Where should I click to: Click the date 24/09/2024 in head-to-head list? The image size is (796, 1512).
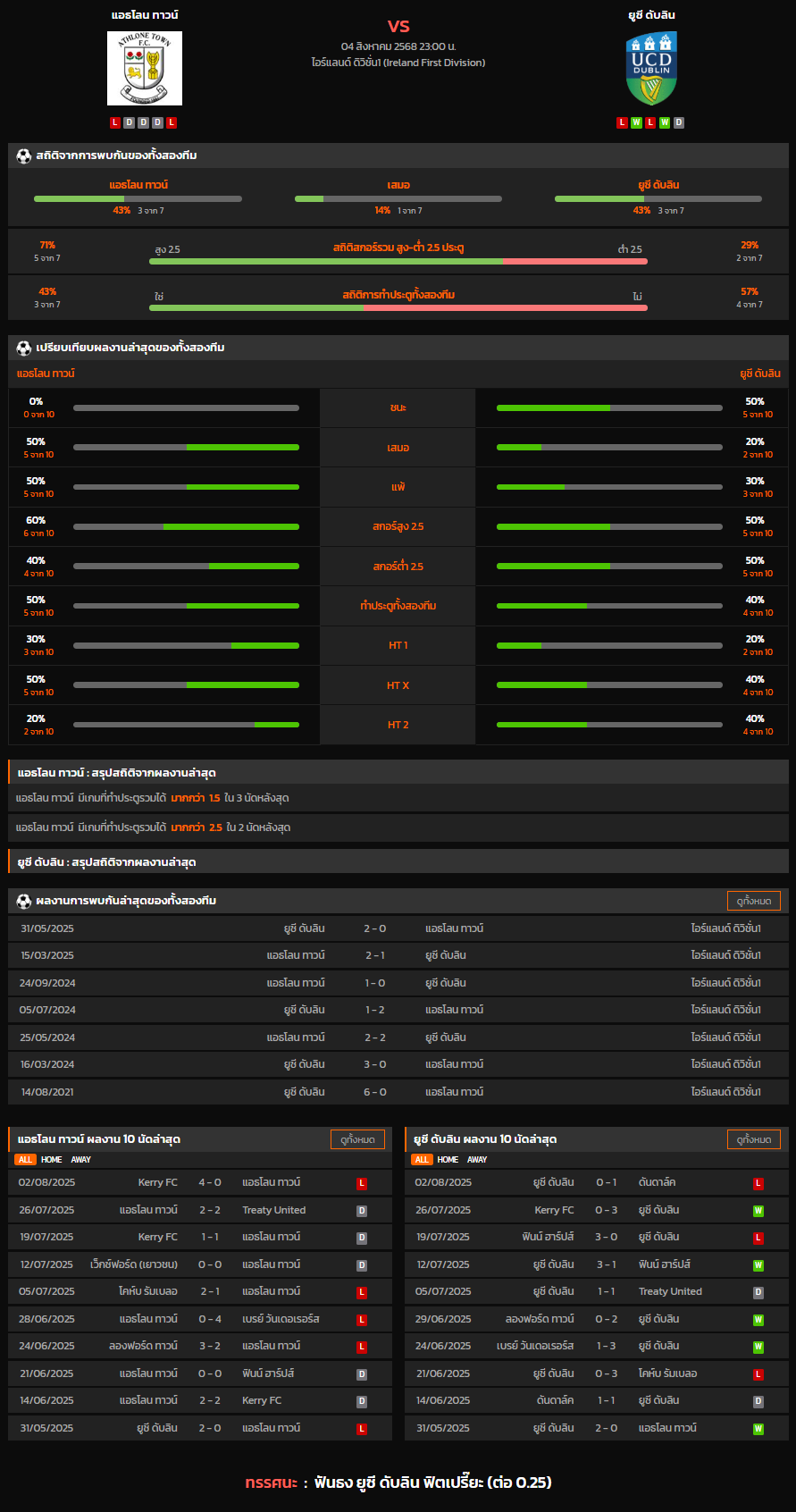coord(47,983)
